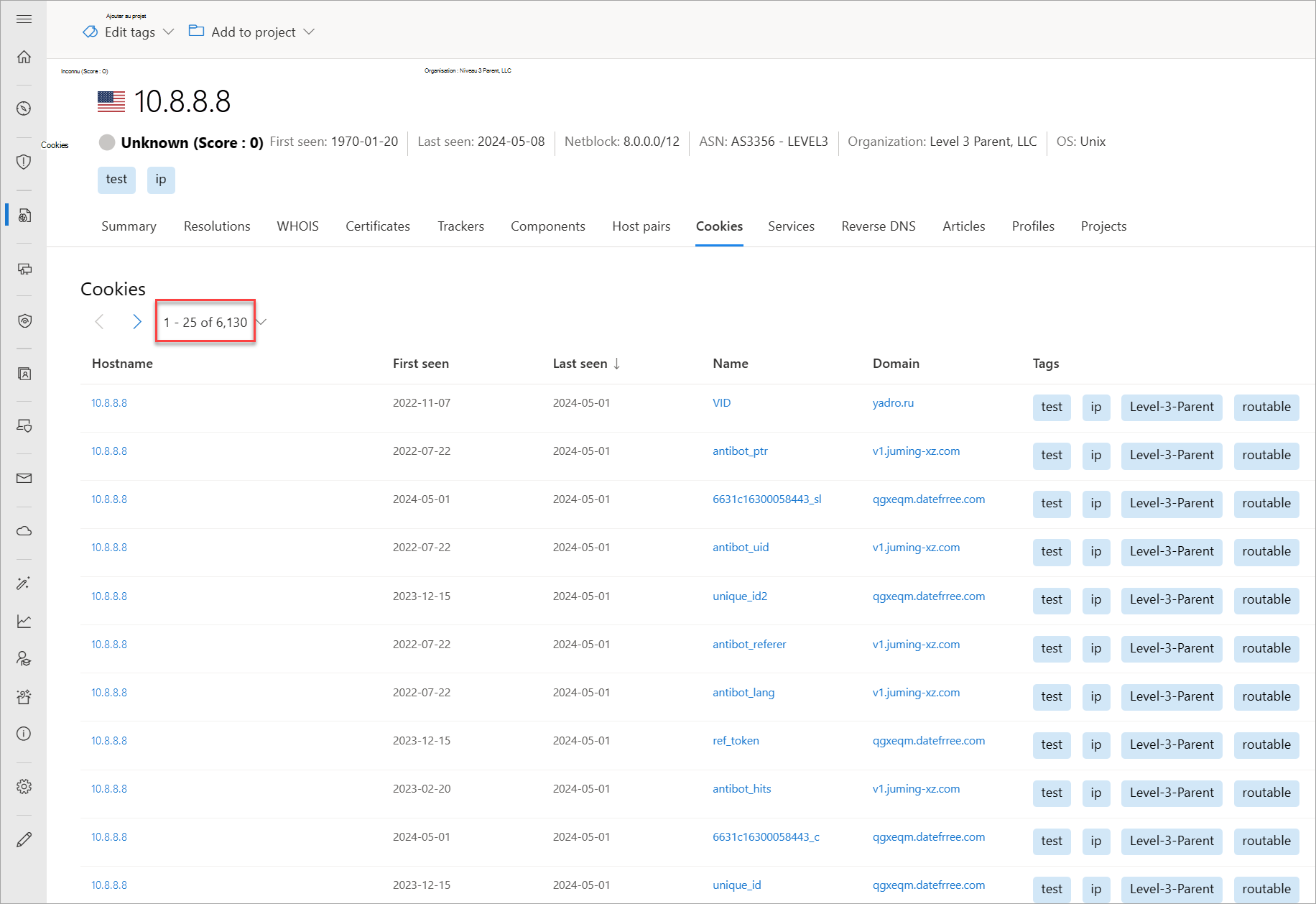
Task: Sort by the Domain column header
Action: [x=896, y=364]
